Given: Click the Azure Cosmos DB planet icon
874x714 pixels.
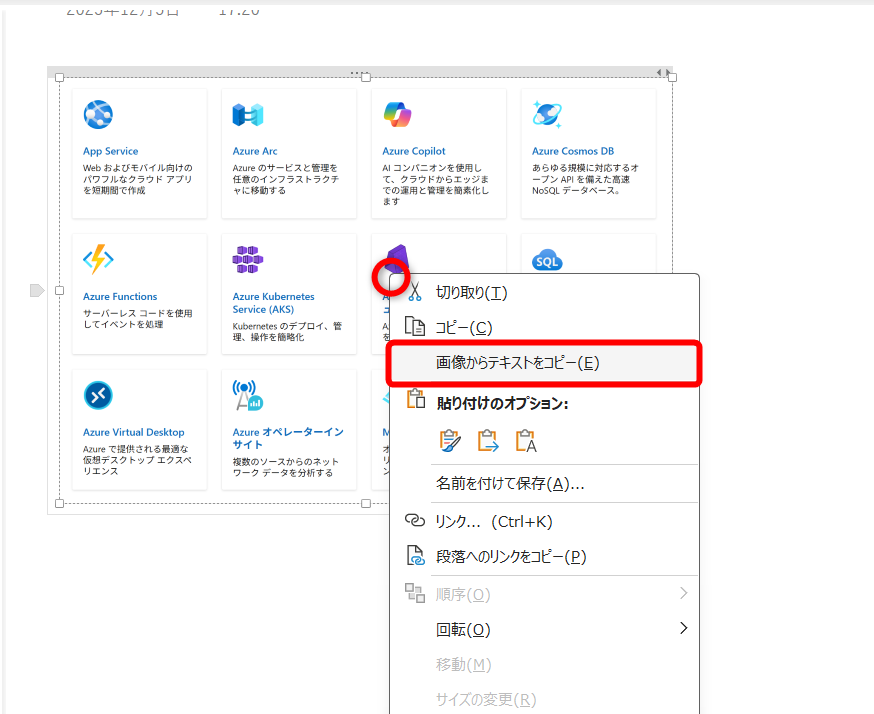Looking at the screenshot, I should [547, 114].
